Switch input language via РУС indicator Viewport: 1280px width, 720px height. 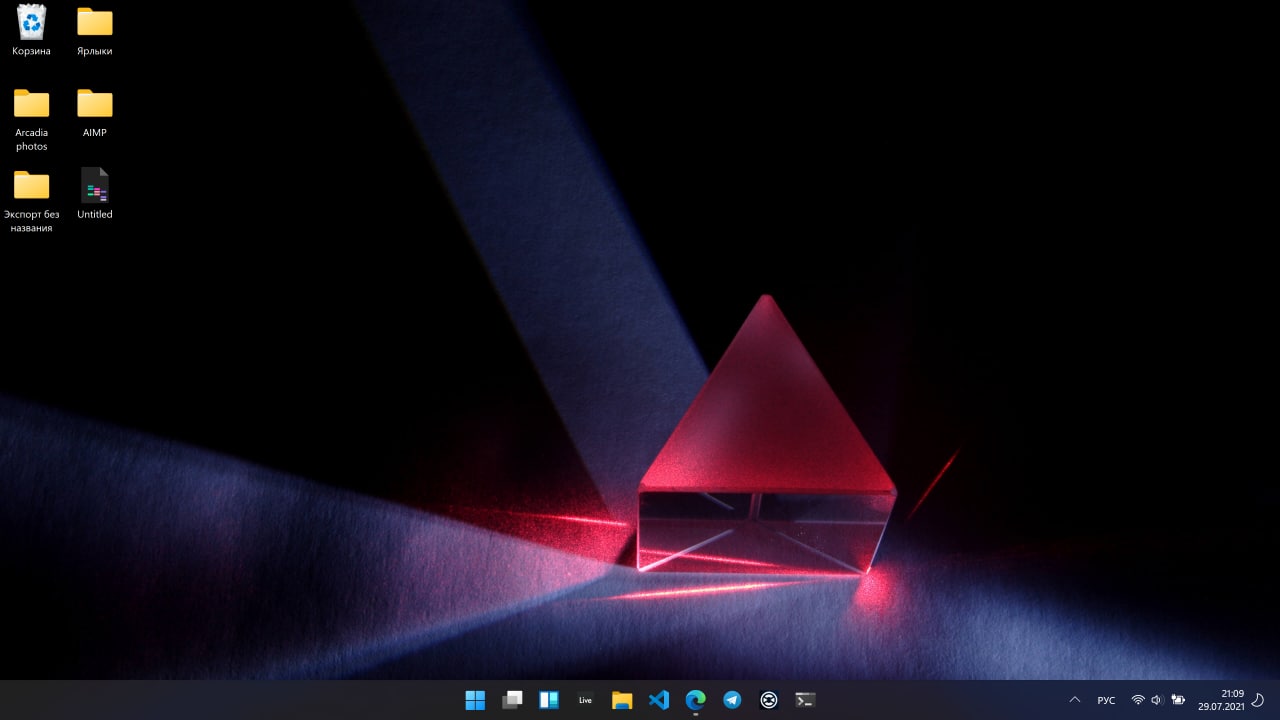[x=1106, y=700]
